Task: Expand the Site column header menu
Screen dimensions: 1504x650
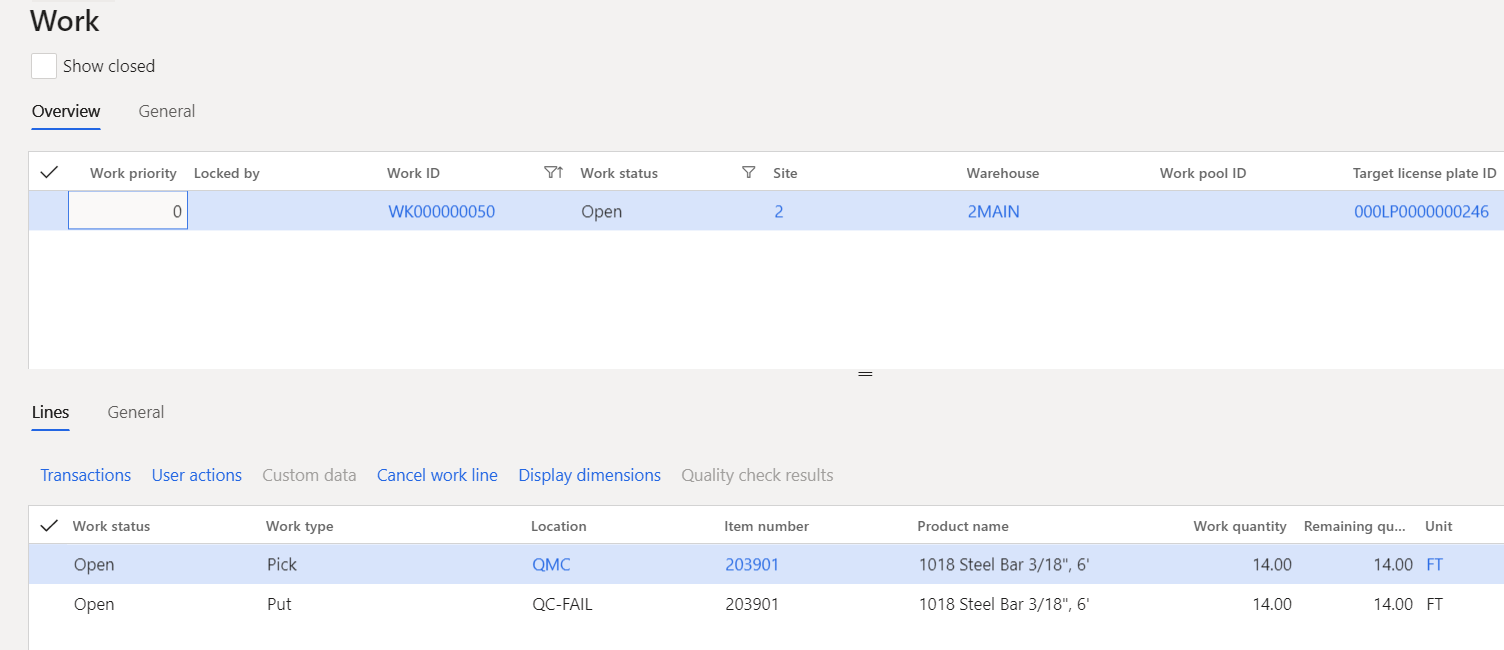Action: pos(785,173)
